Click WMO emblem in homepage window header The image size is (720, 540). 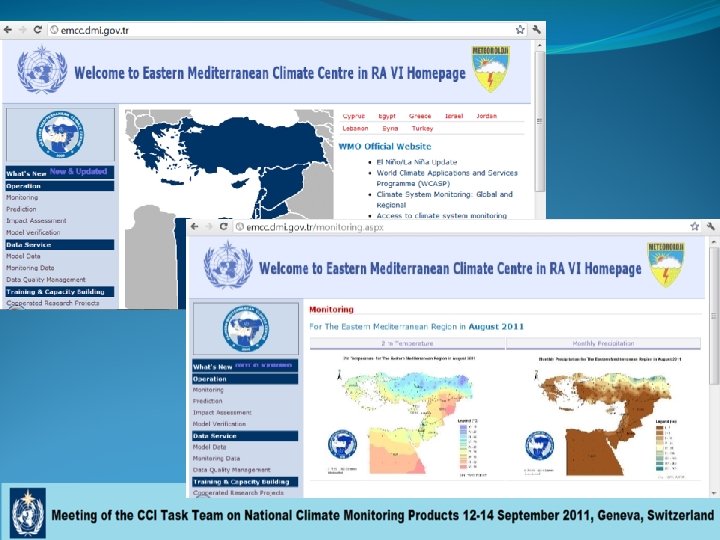(42, 70)
